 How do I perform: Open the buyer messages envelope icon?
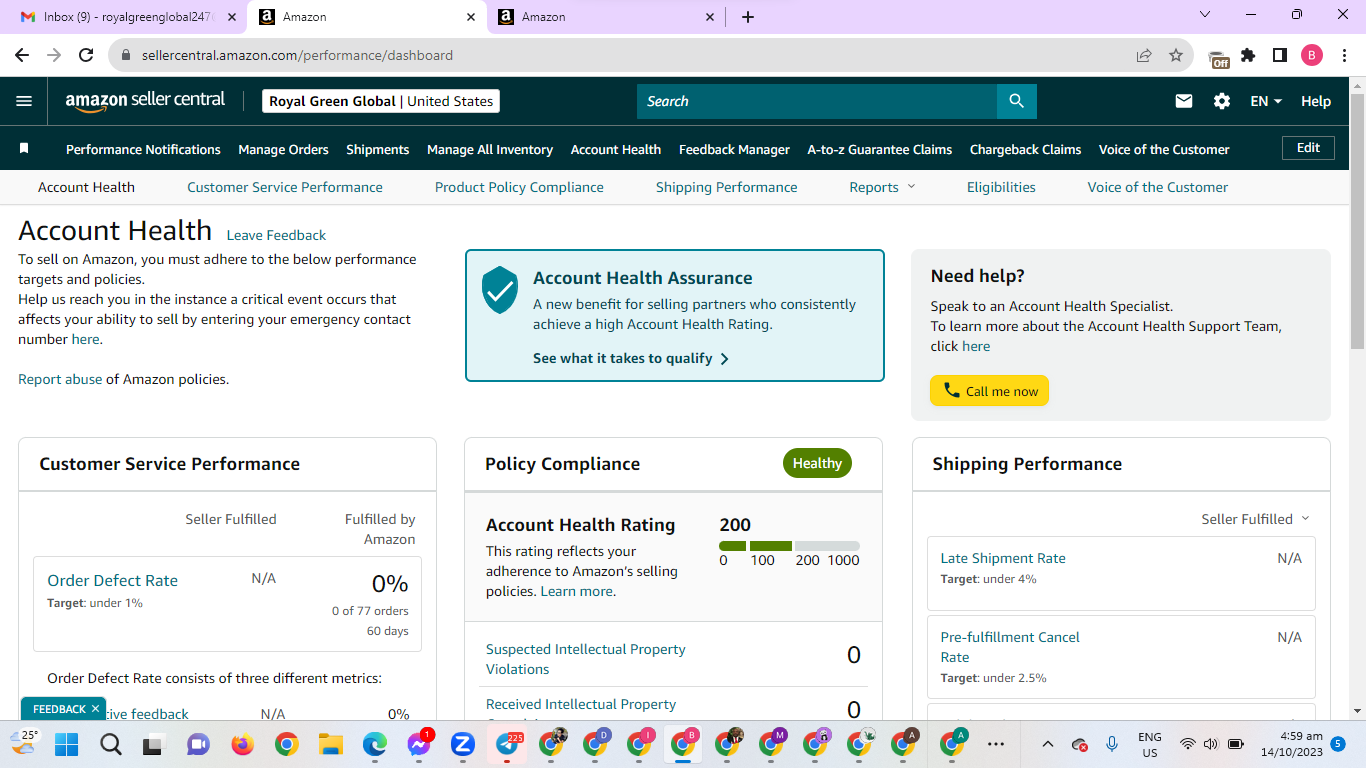click(1184, 101)
